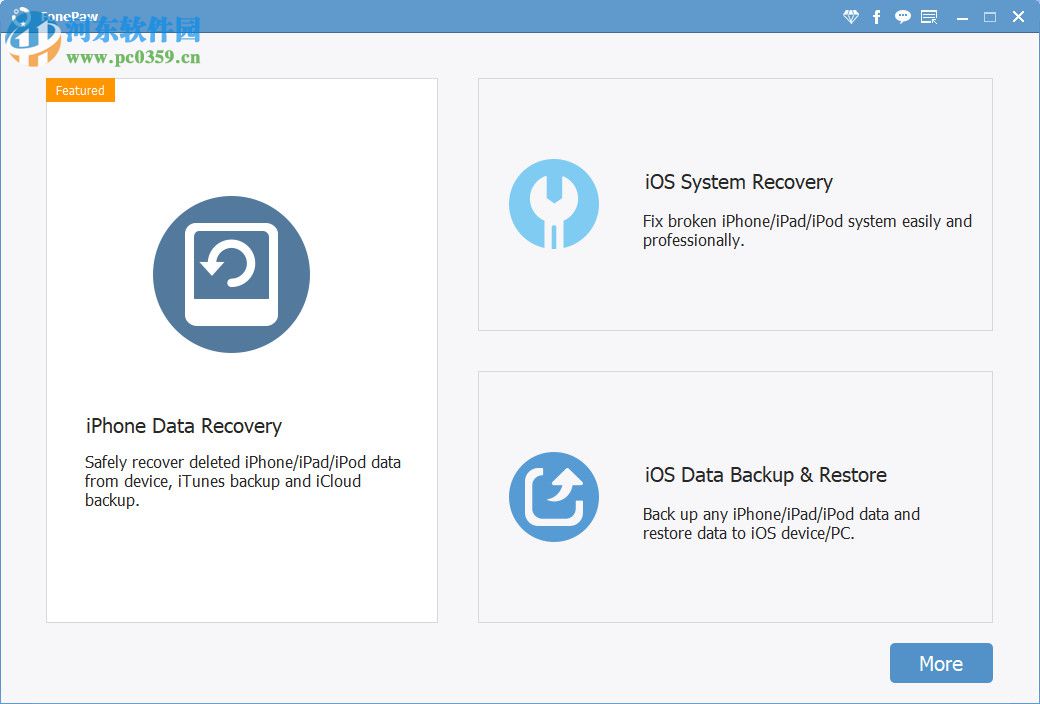Start iOS Data Backup & Restore
Screen dimensions: 1040x704
(x=735, y=497)
